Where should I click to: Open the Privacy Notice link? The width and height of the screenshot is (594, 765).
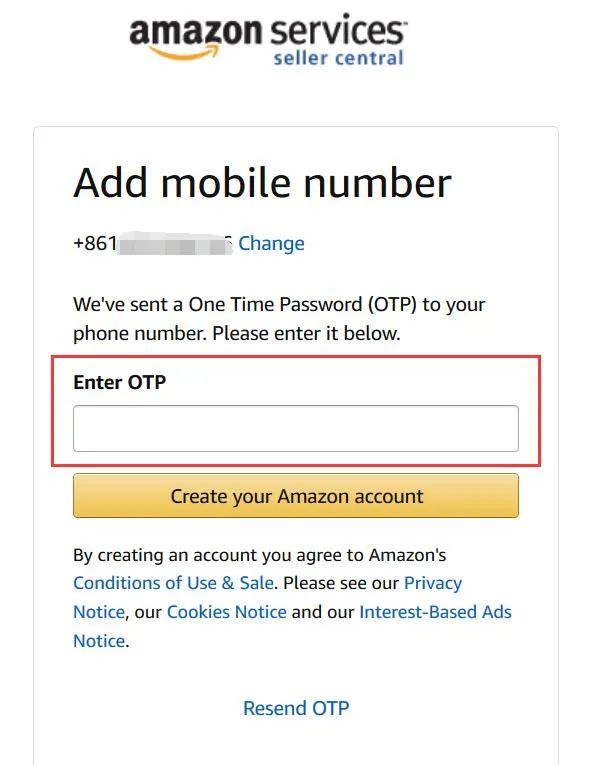[x=433, y=583]
